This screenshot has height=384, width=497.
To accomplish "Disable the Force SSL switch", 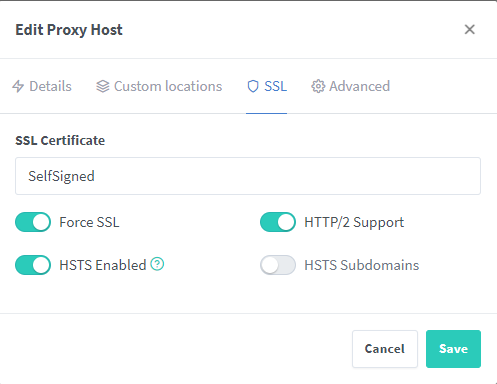I will [33, 222].
